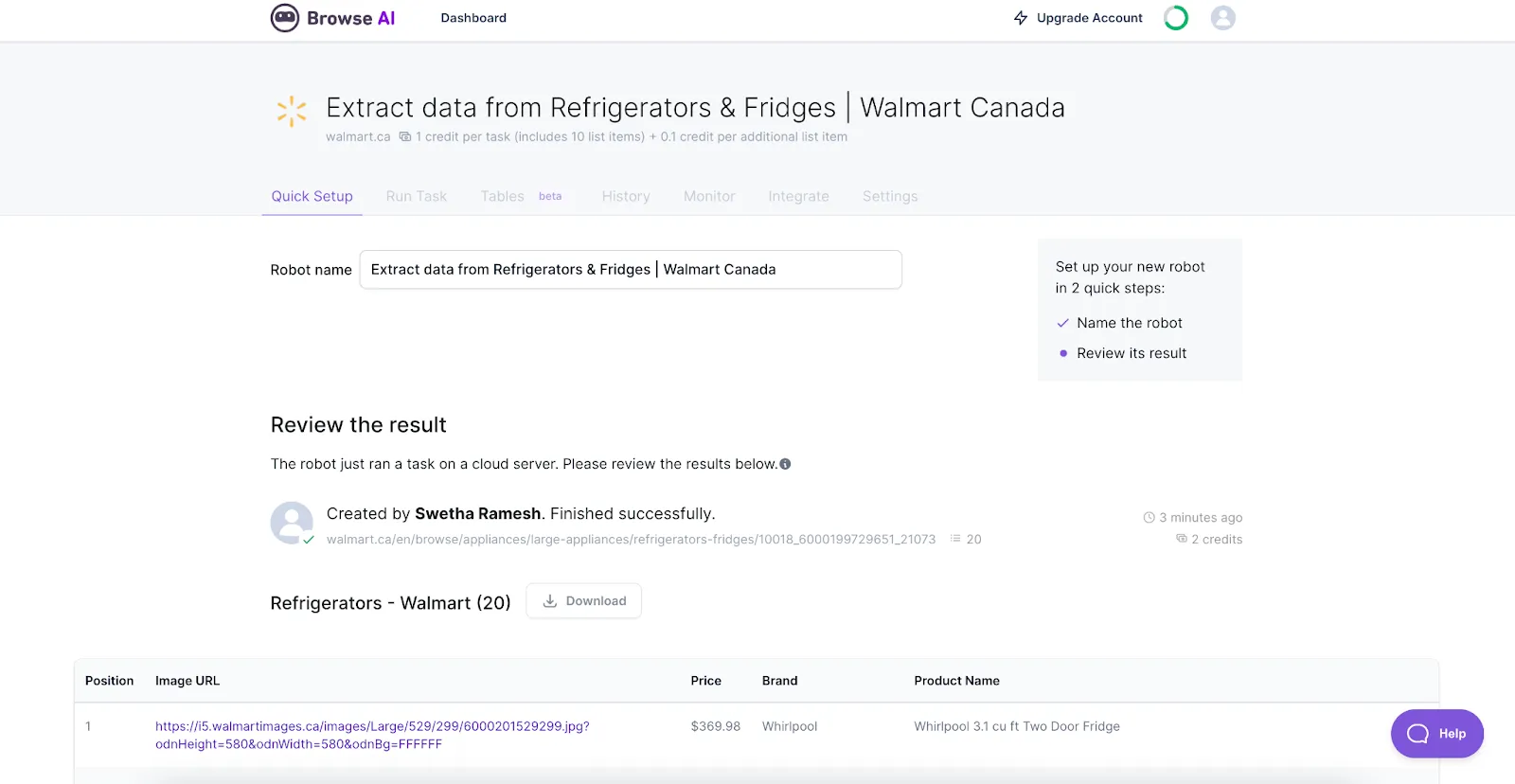
Task: Select the Review its result step
Action: click(1132, 353)
